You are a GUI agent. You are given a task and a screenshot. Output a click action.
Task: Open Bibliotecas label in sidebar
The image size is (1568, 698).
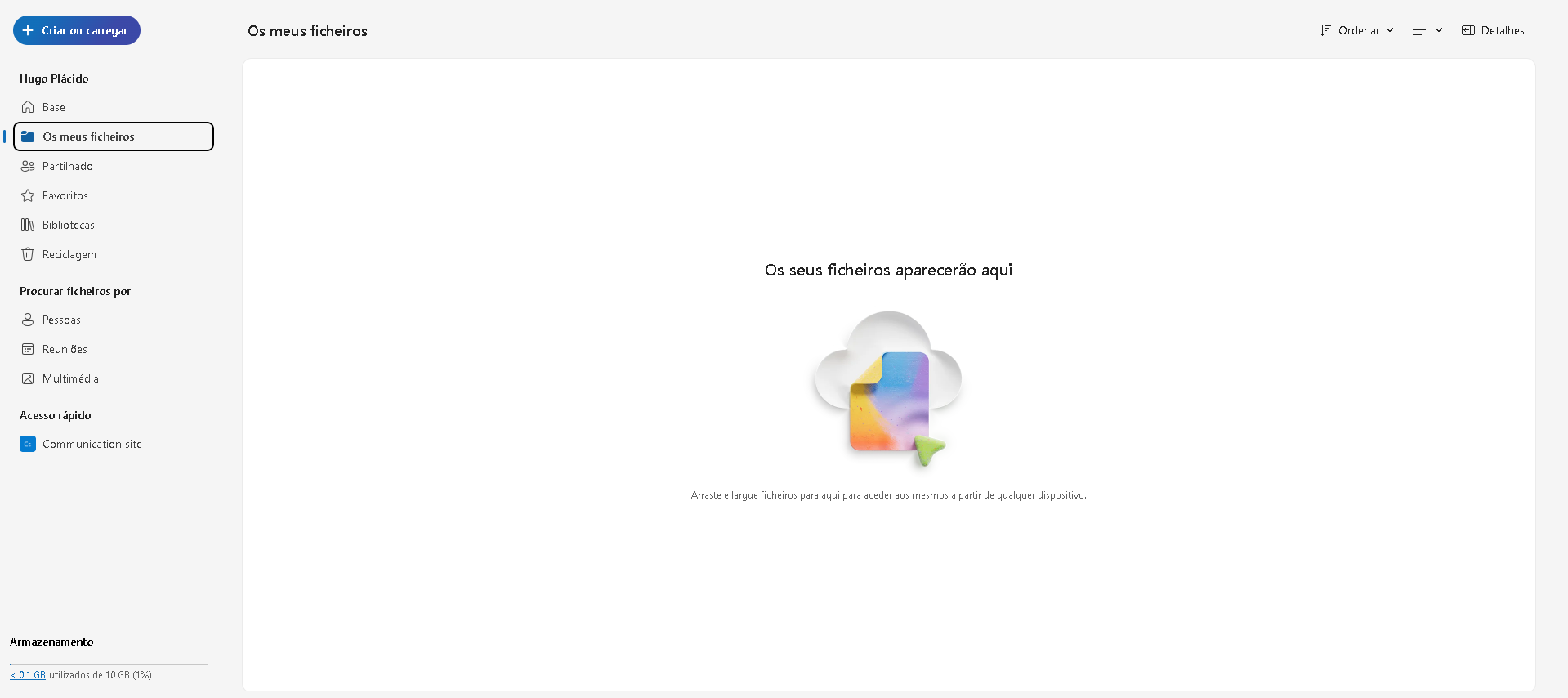pos(69,225)
